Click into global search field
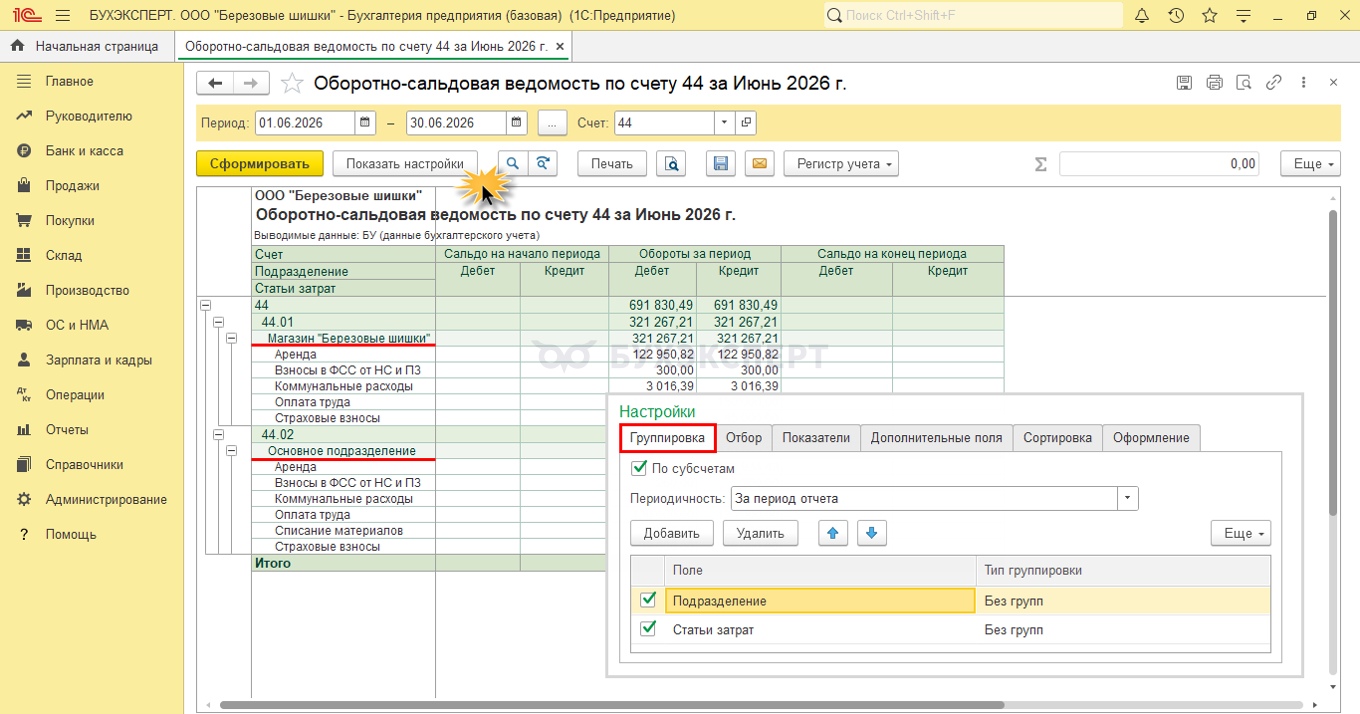 click(x=973, y=16)
